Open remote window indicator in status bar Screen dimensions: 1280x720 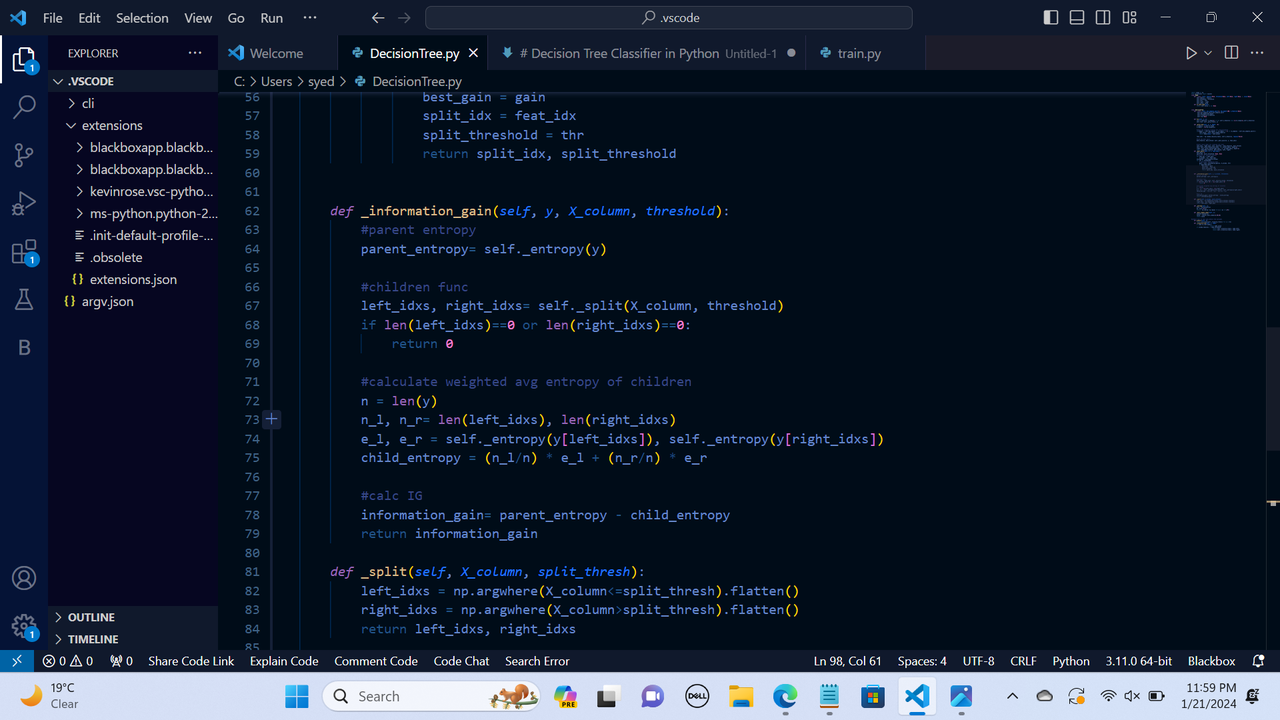pos(17,661)
